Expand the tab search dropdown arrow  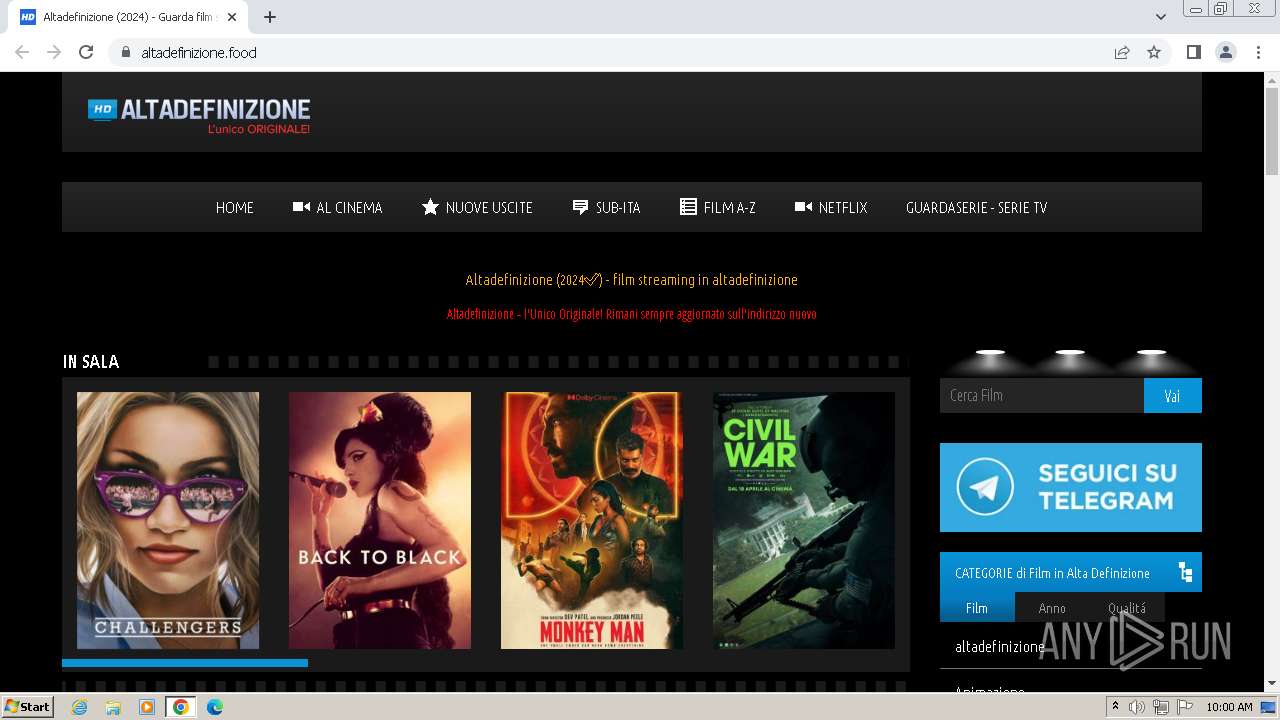[x=1161, y=17]
